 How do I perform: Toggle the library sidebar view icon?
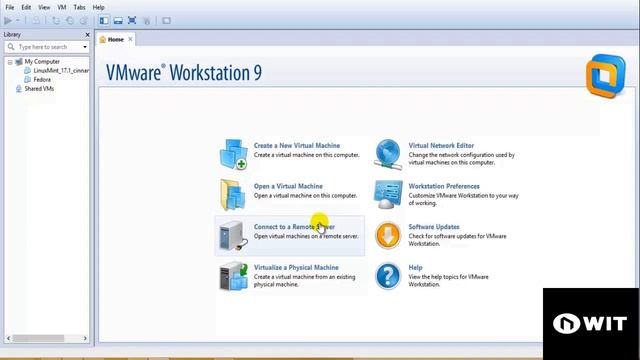pyautogui.click(x=104, y=20)
